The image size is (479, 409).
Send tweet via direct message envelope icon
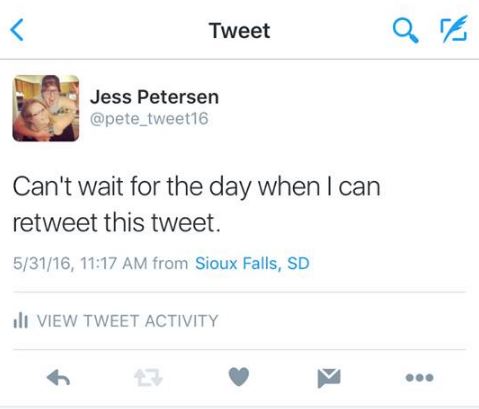tap(329, 378)
